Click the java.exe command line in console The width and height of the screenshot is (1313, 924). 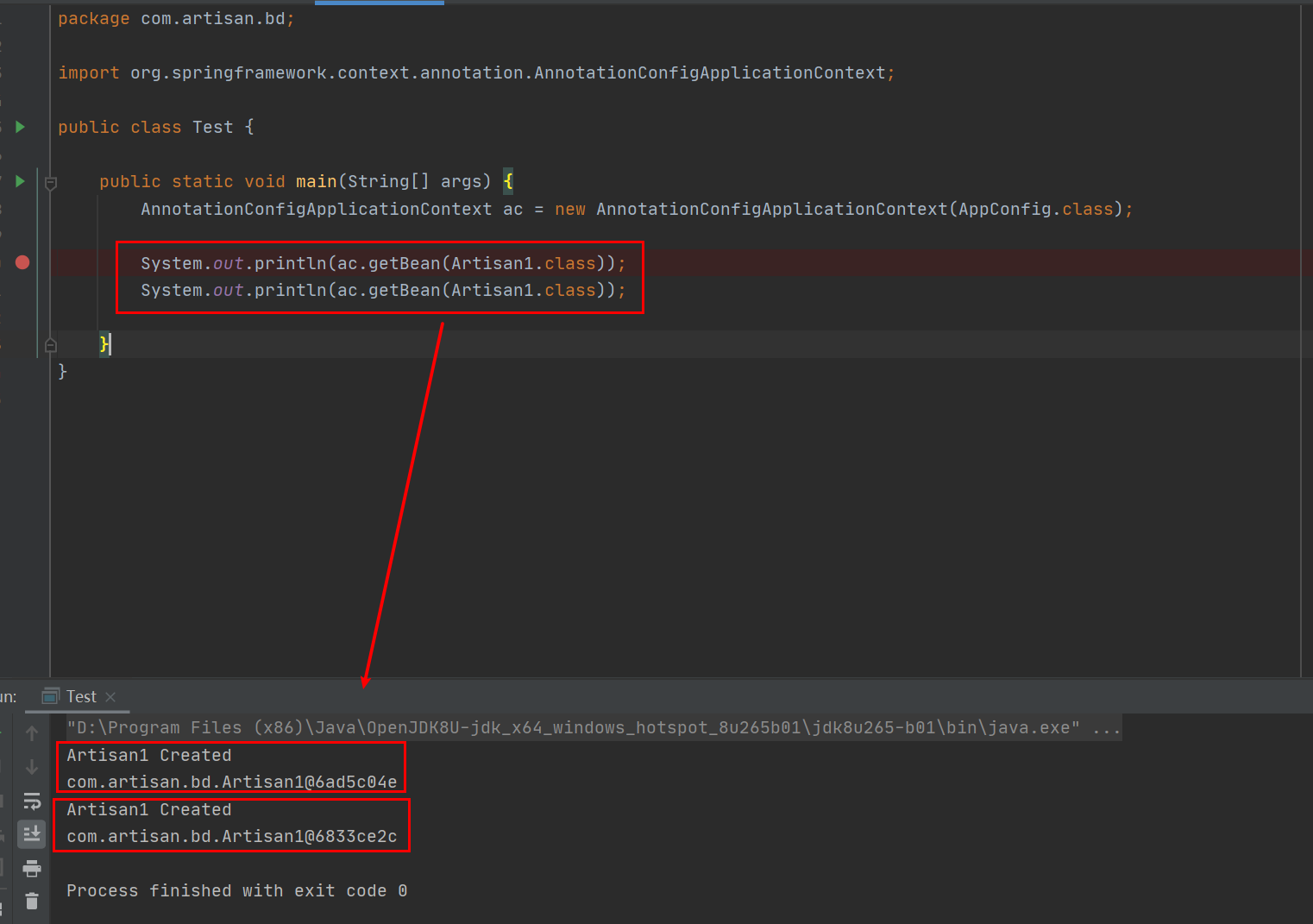594,727
